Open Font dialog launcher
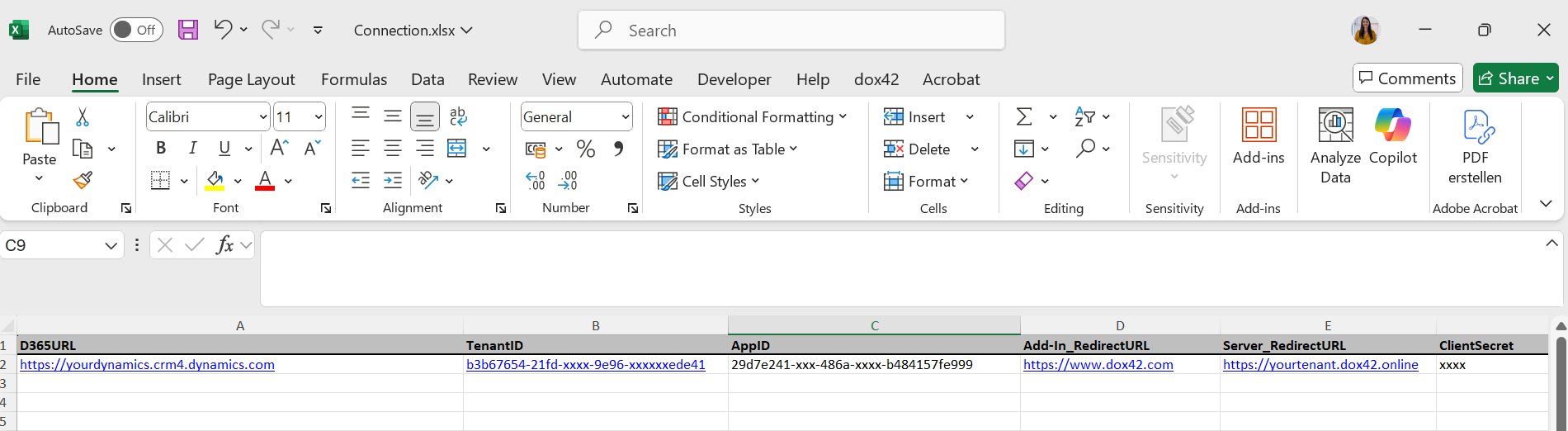Image resolution: width=1568 pixels, height=431 pixels. point(326,208)
